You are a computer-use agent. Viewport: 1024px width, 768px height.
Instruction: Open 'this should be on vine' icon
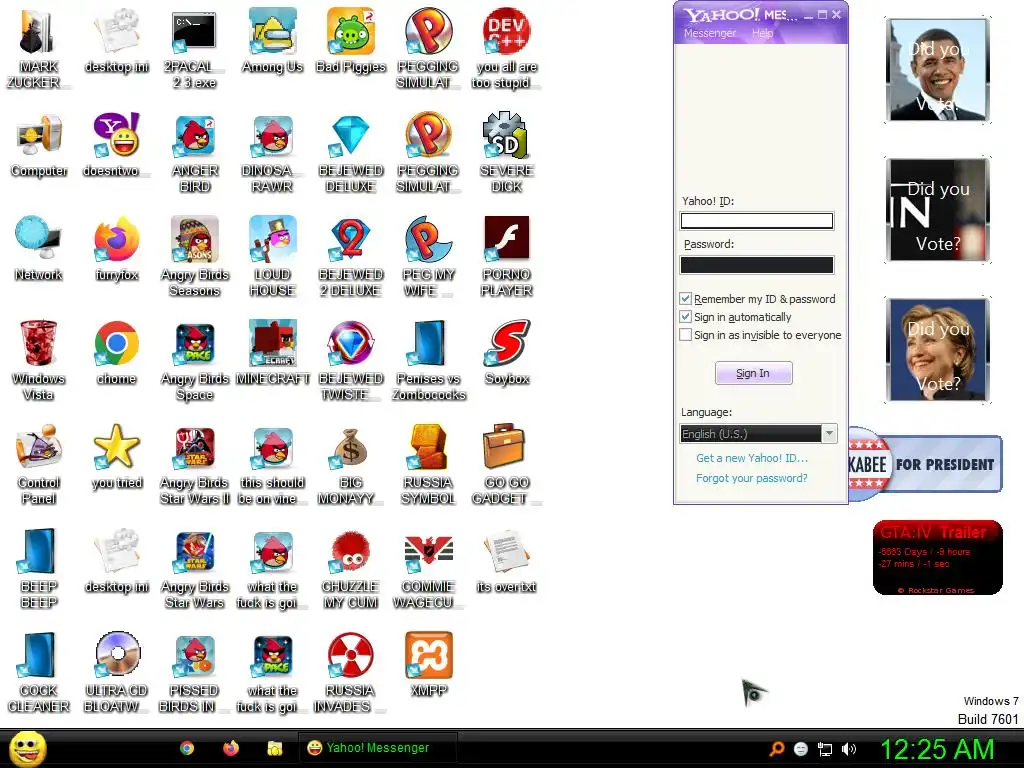coord(272,464)
